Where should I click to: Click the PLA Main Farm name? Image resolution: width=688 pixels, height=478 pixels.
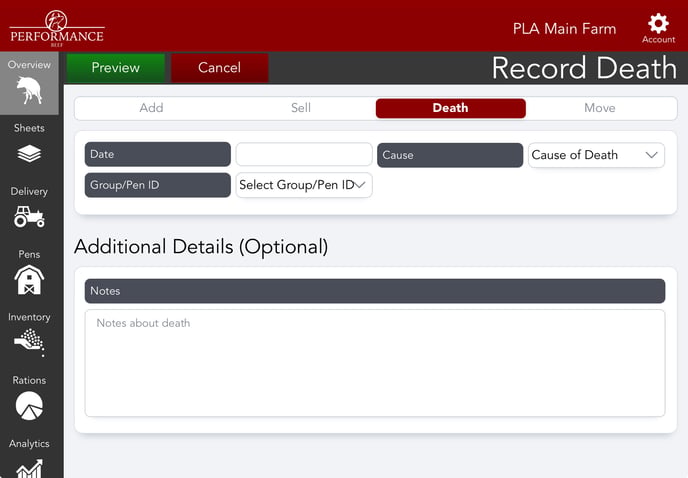pyautogui.click(x=564, y=28)
